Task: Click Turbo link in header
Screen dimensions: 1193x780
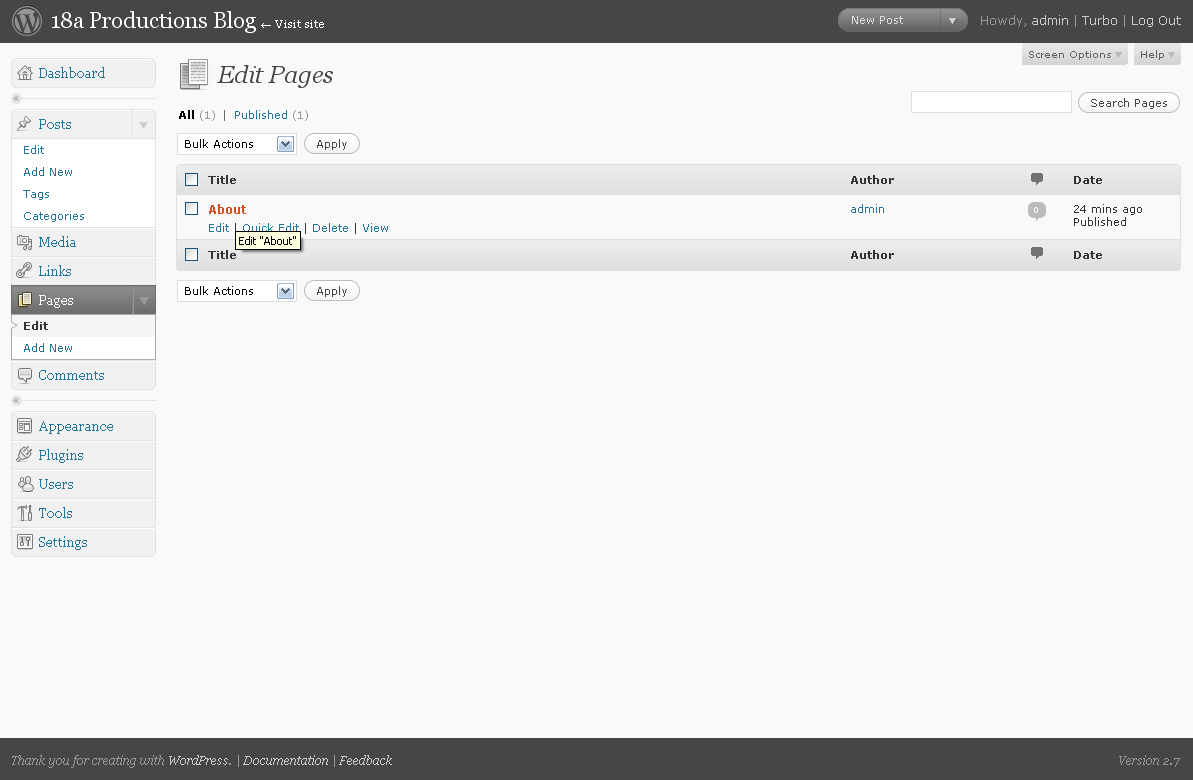Action: click(x=1099, y=21)
